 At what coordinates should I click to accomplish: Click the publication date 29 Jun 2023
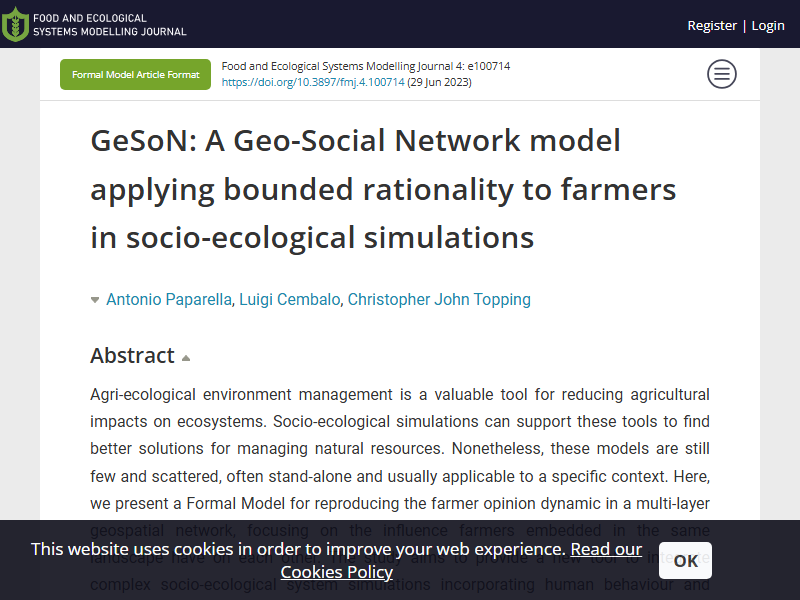click(439, 82)
